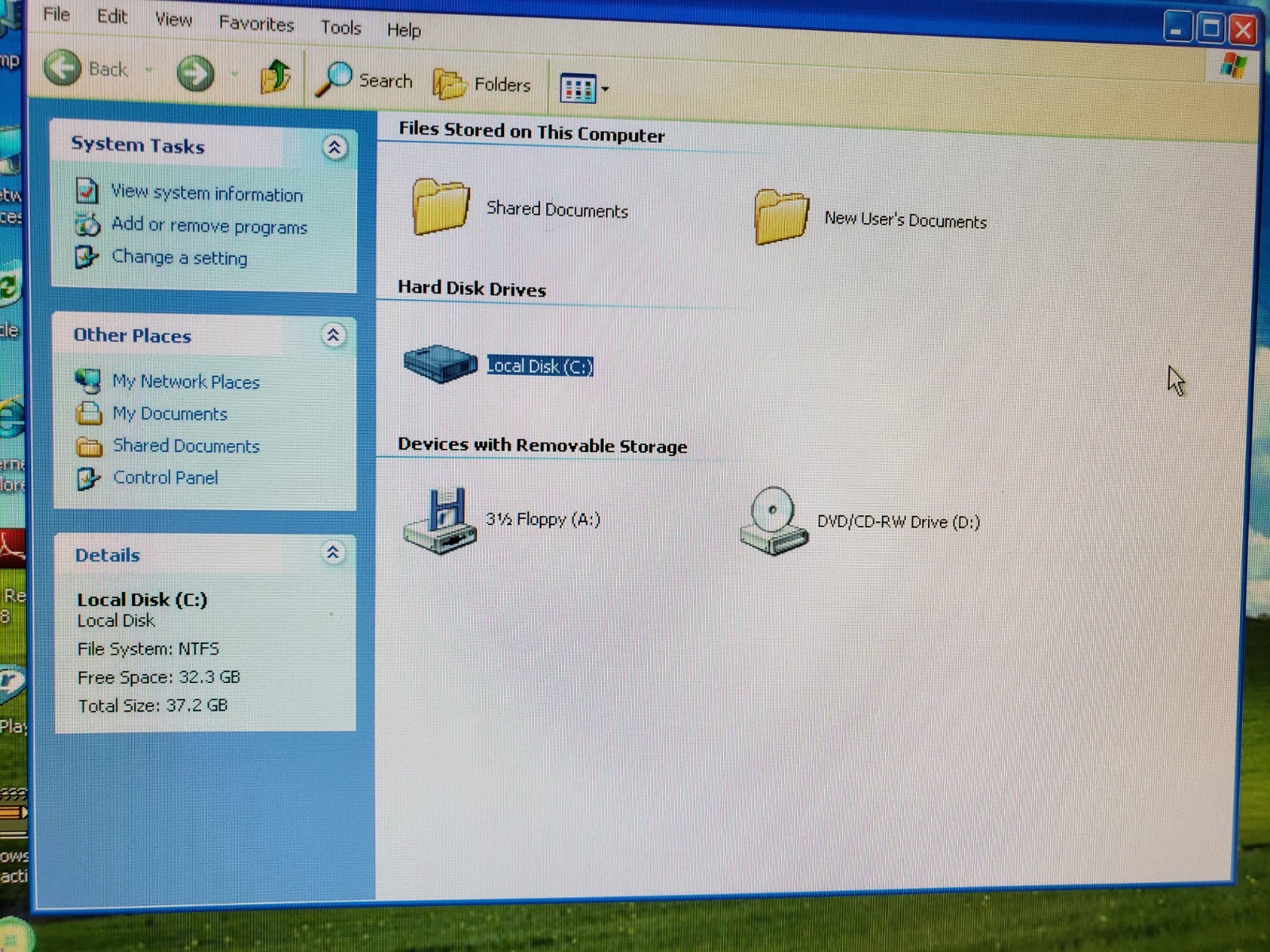The width and height of the screenshot is (1270, 952).
Task: Click the highlighted Local Disk (C:) label
Action: (x=540, y=366)
